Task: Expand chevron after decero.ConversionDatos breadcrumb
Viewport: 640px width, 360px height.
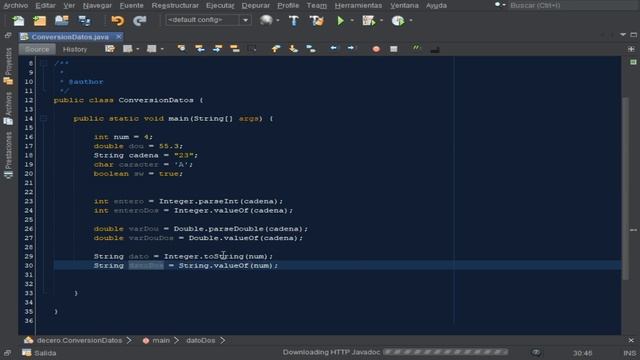Action: pos(129,340)
